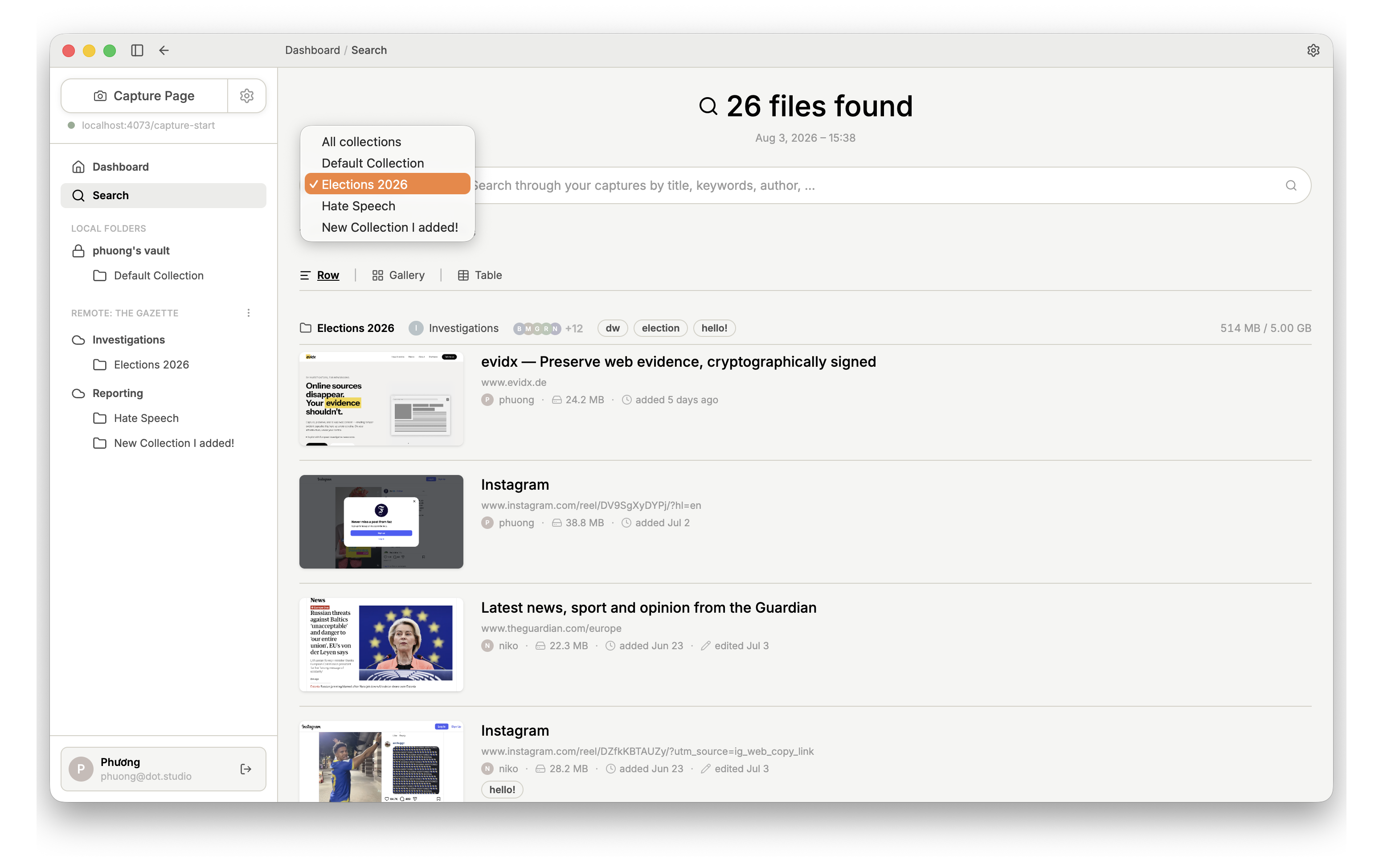Image resolution: width=1383 pixels, height=868 pixels.
Task: Click the Dashboard breadcrumb link
Action: pyautogui.click(x=312, y=50)
